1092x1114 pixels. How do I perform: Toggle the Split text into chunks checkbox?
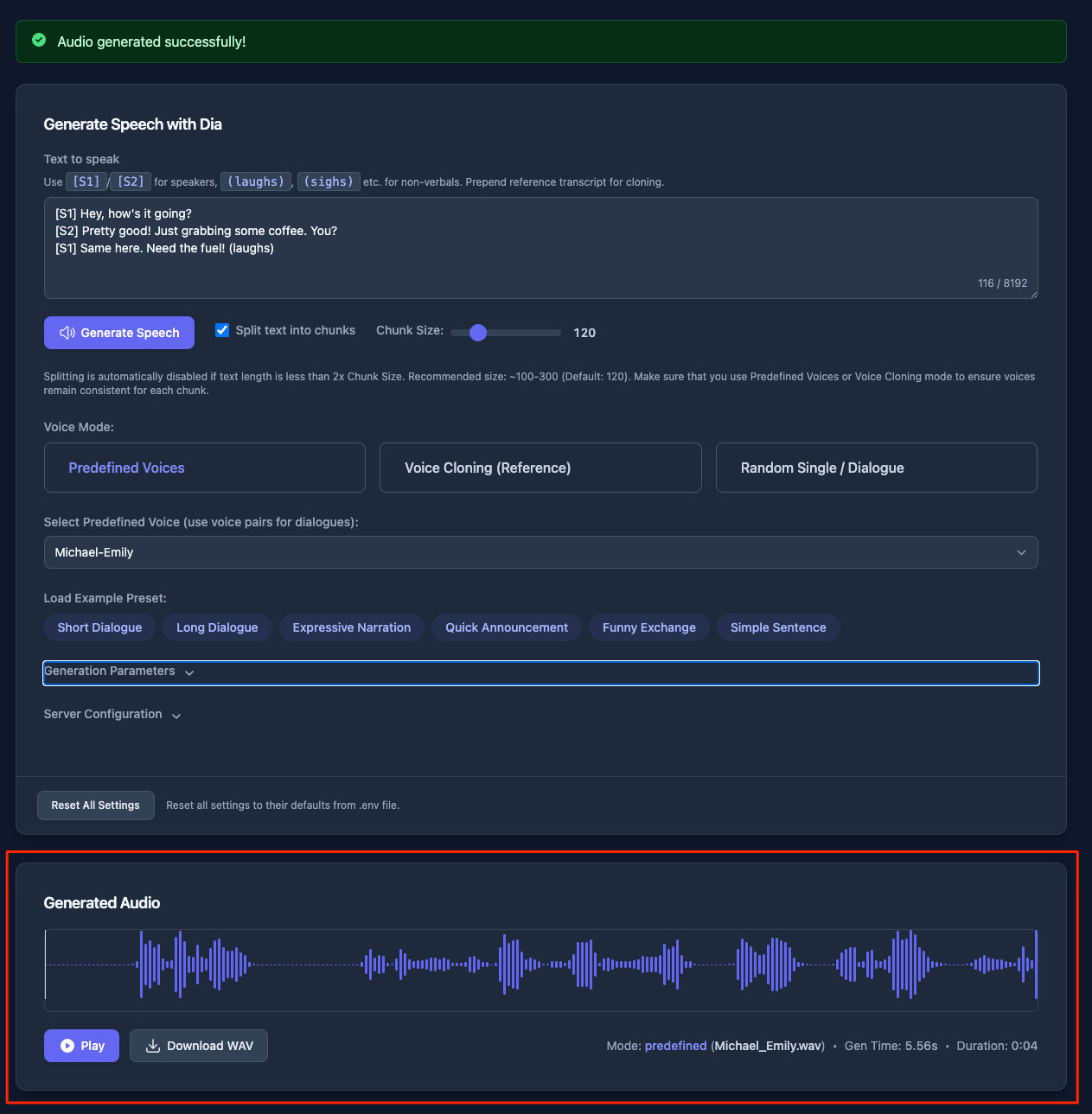pyautogui.click(x=222, y=330)
